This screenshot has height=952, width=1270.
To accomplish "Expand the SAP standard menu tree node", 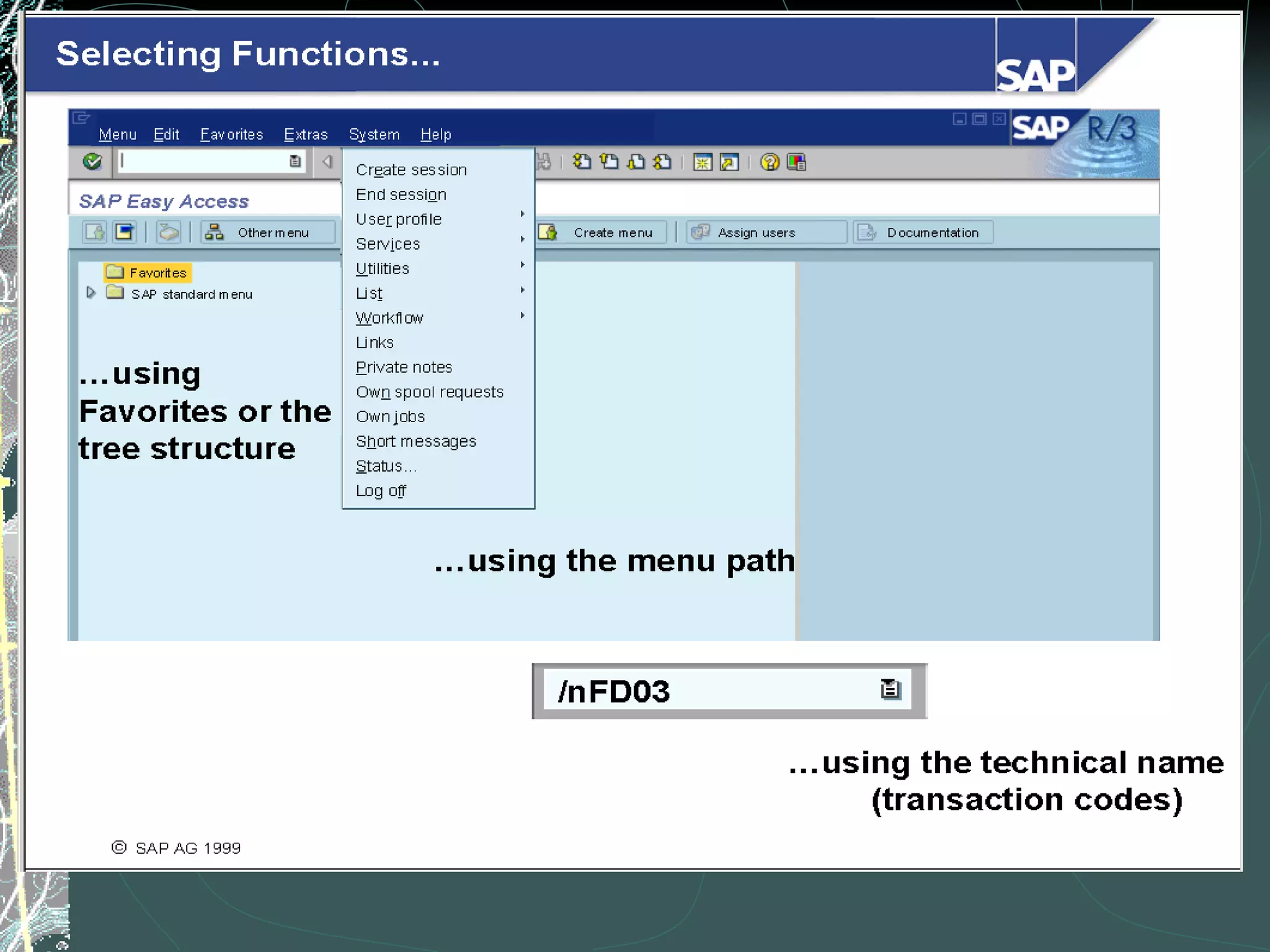I will coord(91,293).
